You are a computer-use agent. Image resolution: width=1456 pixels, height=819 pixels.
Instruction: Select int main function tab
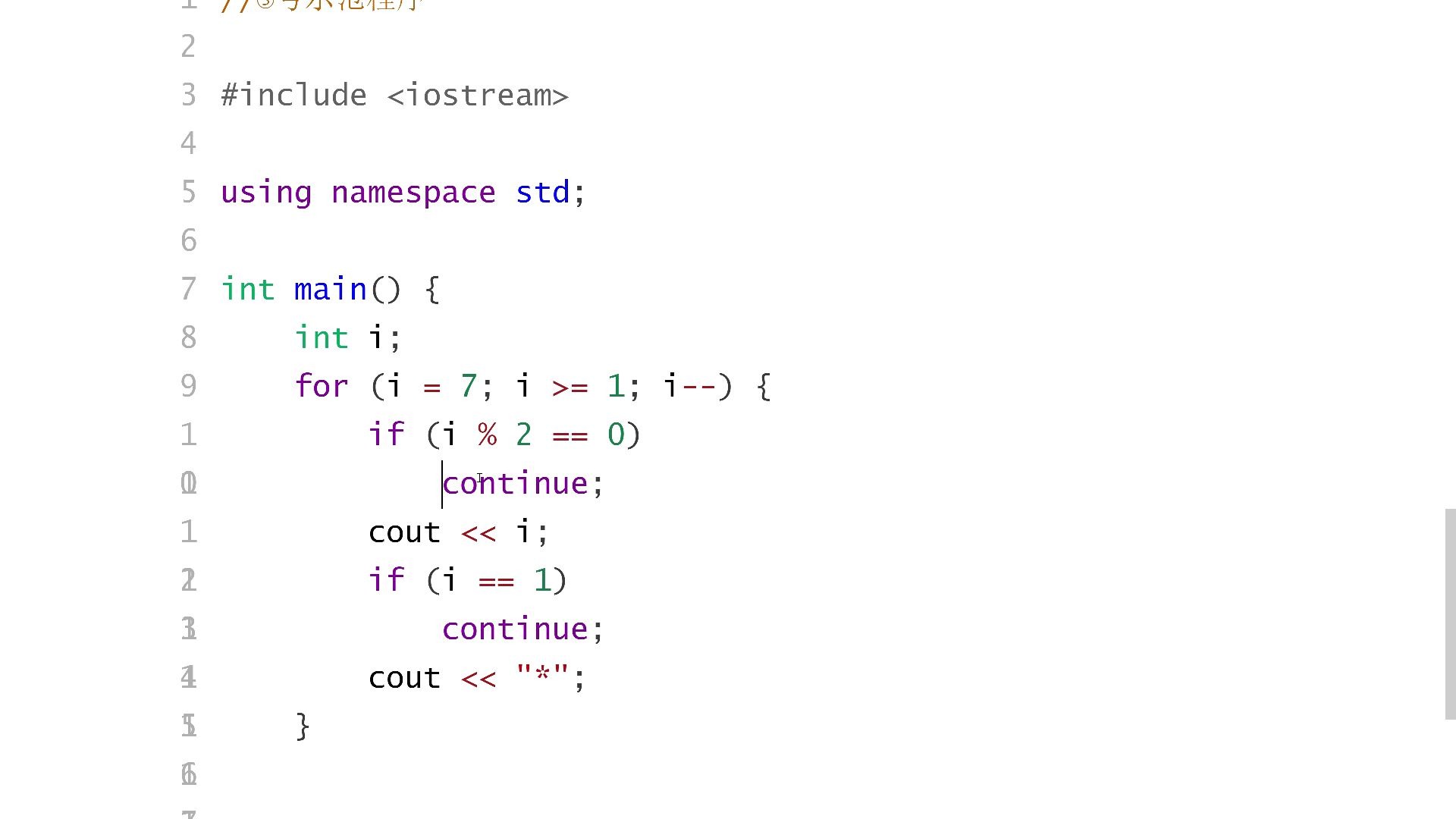pyautogui.click(x=331, y=289)
